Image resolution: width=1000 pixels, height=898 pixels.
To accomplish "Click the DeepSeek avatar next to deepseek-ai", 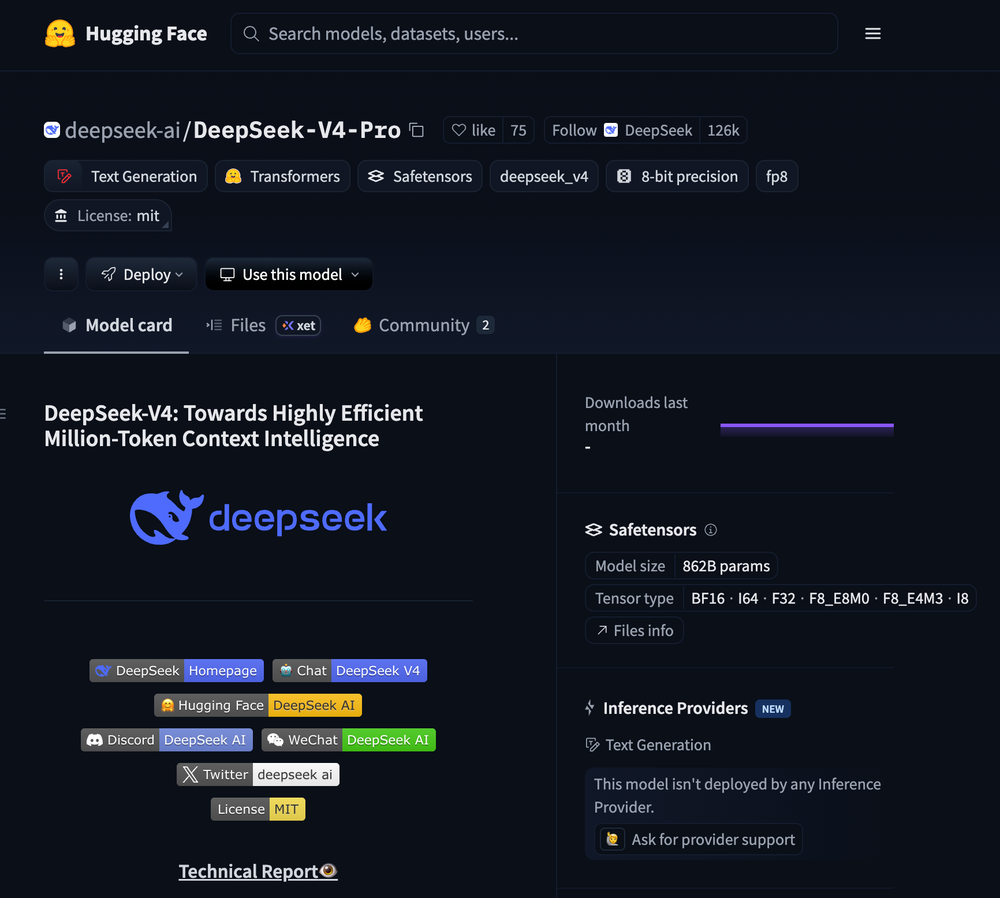I will 51,129.
